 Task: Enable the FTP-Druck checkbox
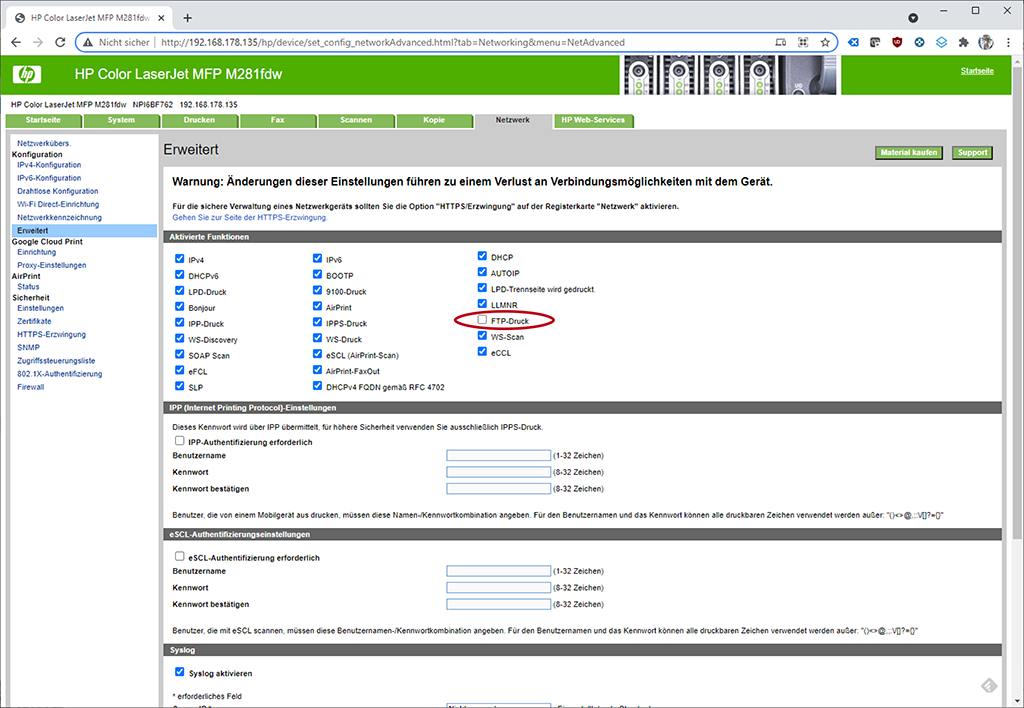tap(484, 320)
